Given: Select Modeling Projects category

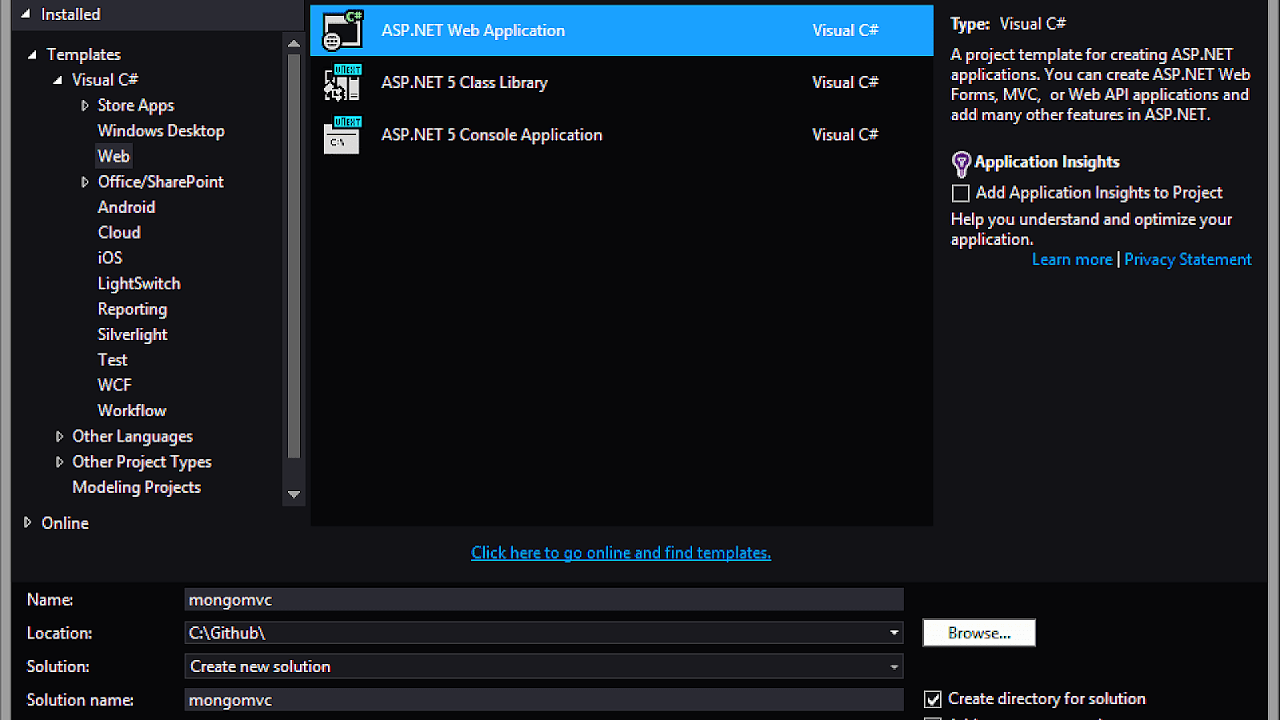Looking at the screenshot, I should pyautogui.click(x=136, y=487).
